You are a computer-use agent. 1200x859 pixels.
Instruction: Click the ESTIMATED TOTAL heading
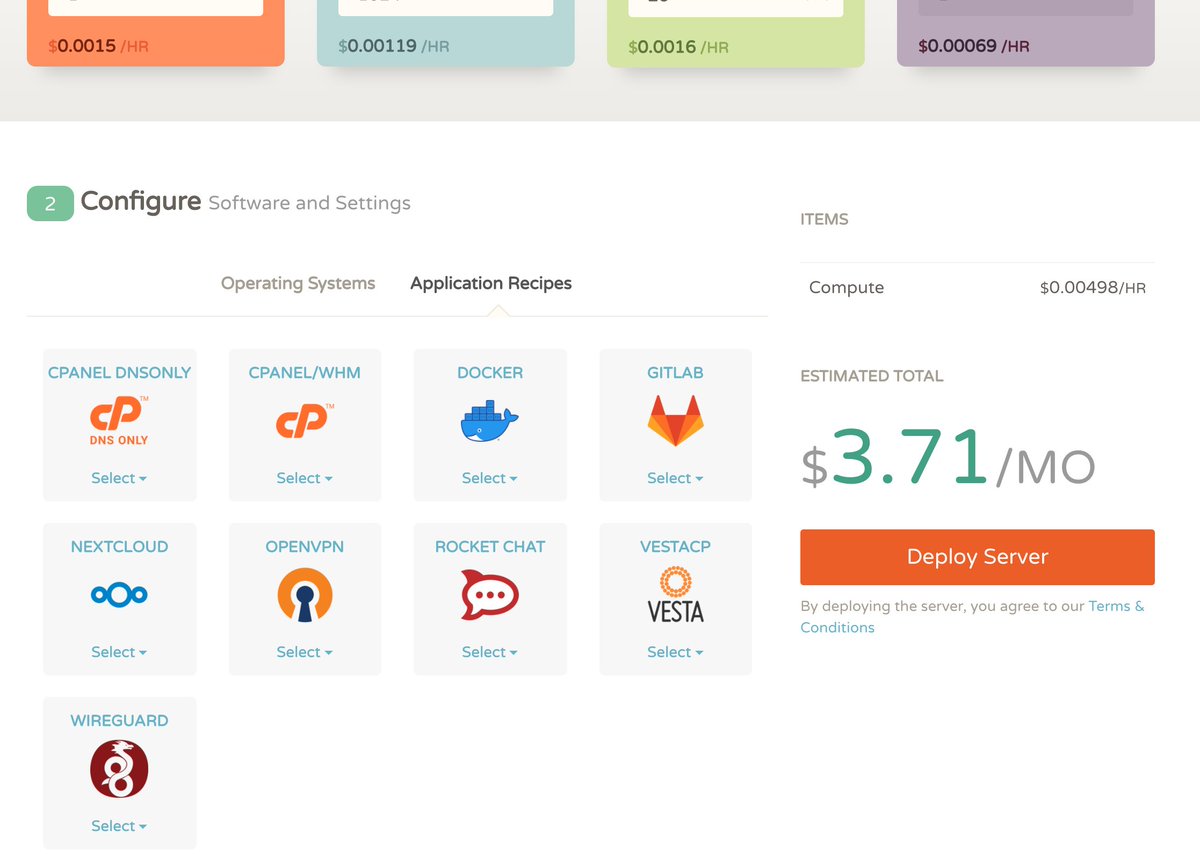click(x=872, y=377)
